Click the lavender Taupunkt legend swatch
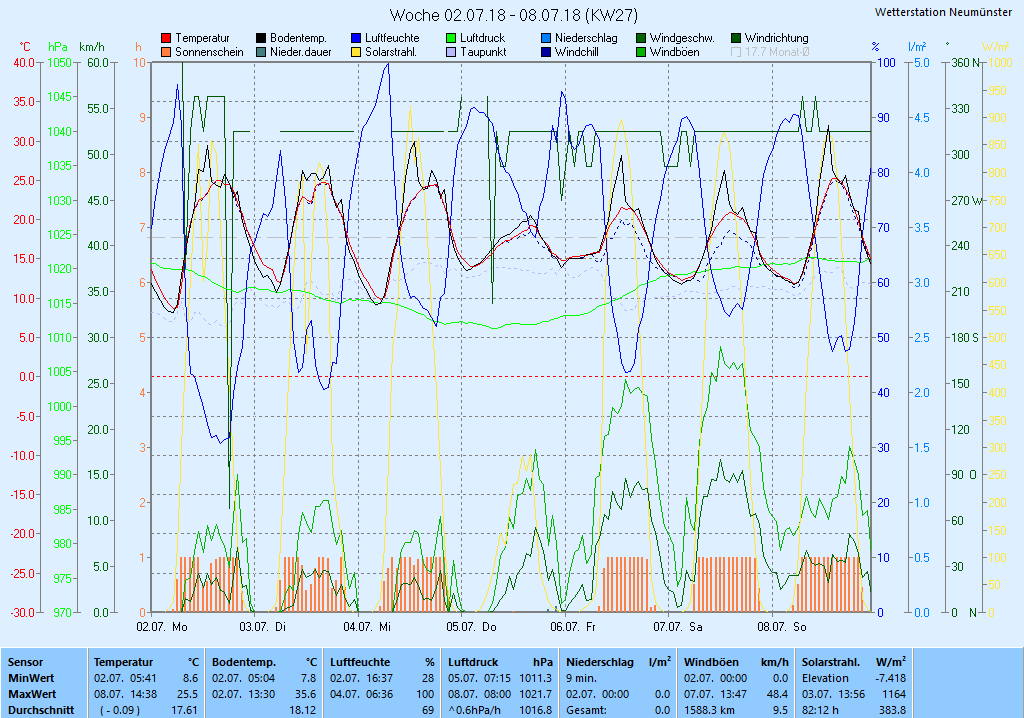Image resolution: width=1024 pixels, height=718 pixels. click(x=451, y=52)
